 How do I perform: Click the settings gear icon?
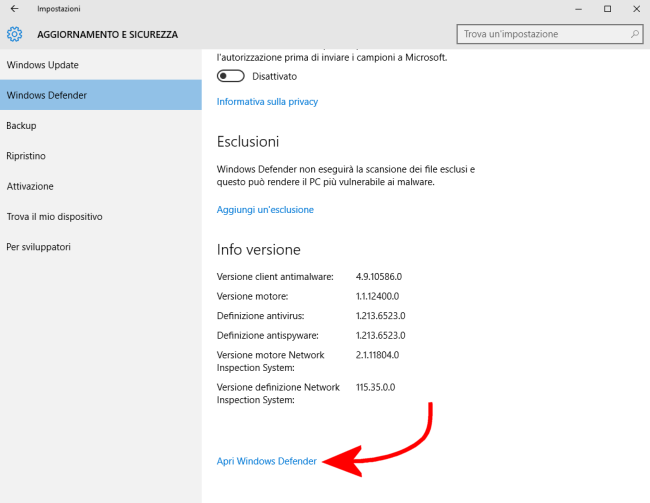tap(15, 34)
